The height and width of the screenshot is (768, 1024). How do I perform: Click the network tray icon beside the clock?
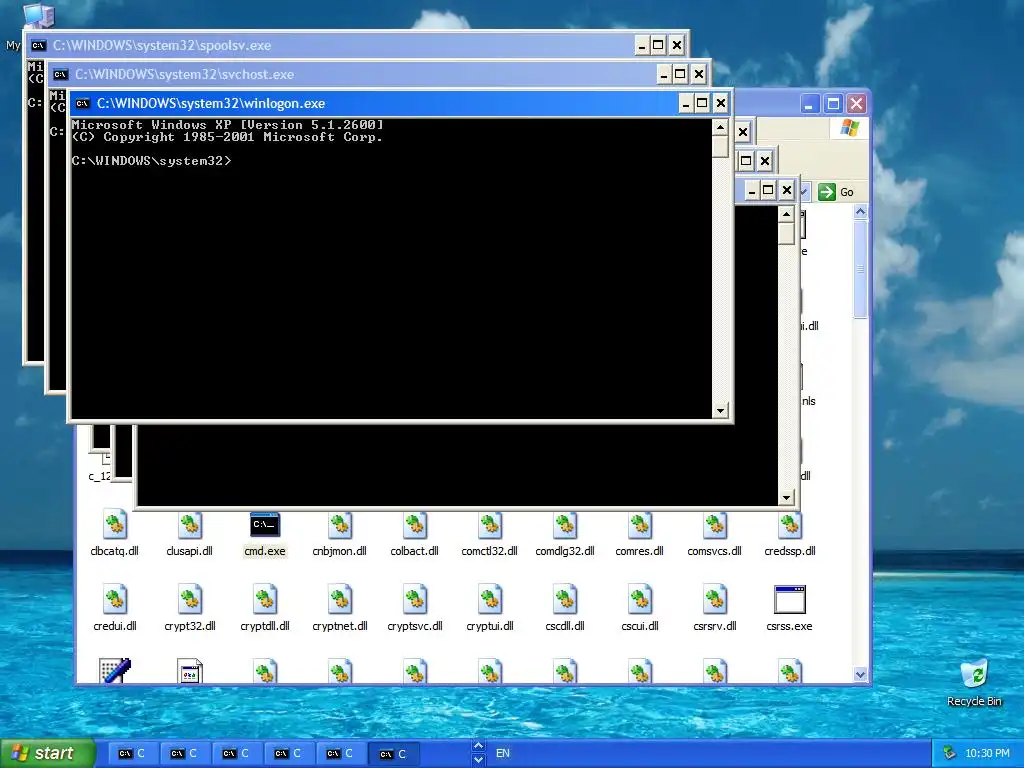pyautogui.click(x=950, y=753)
